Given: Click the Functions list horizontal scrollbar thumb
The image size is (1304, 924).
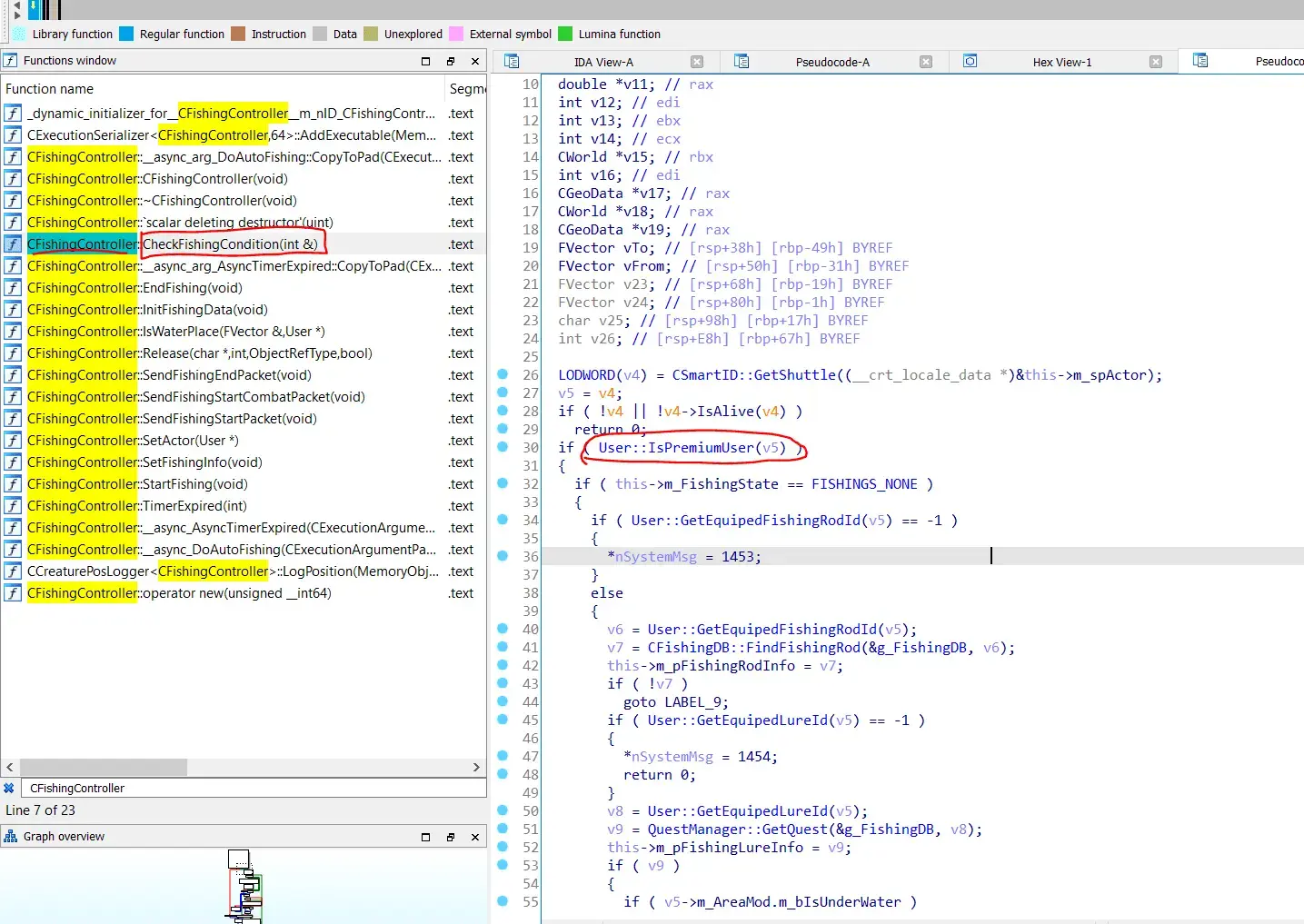Looking at the screenshot, I should tap(103, 768).
